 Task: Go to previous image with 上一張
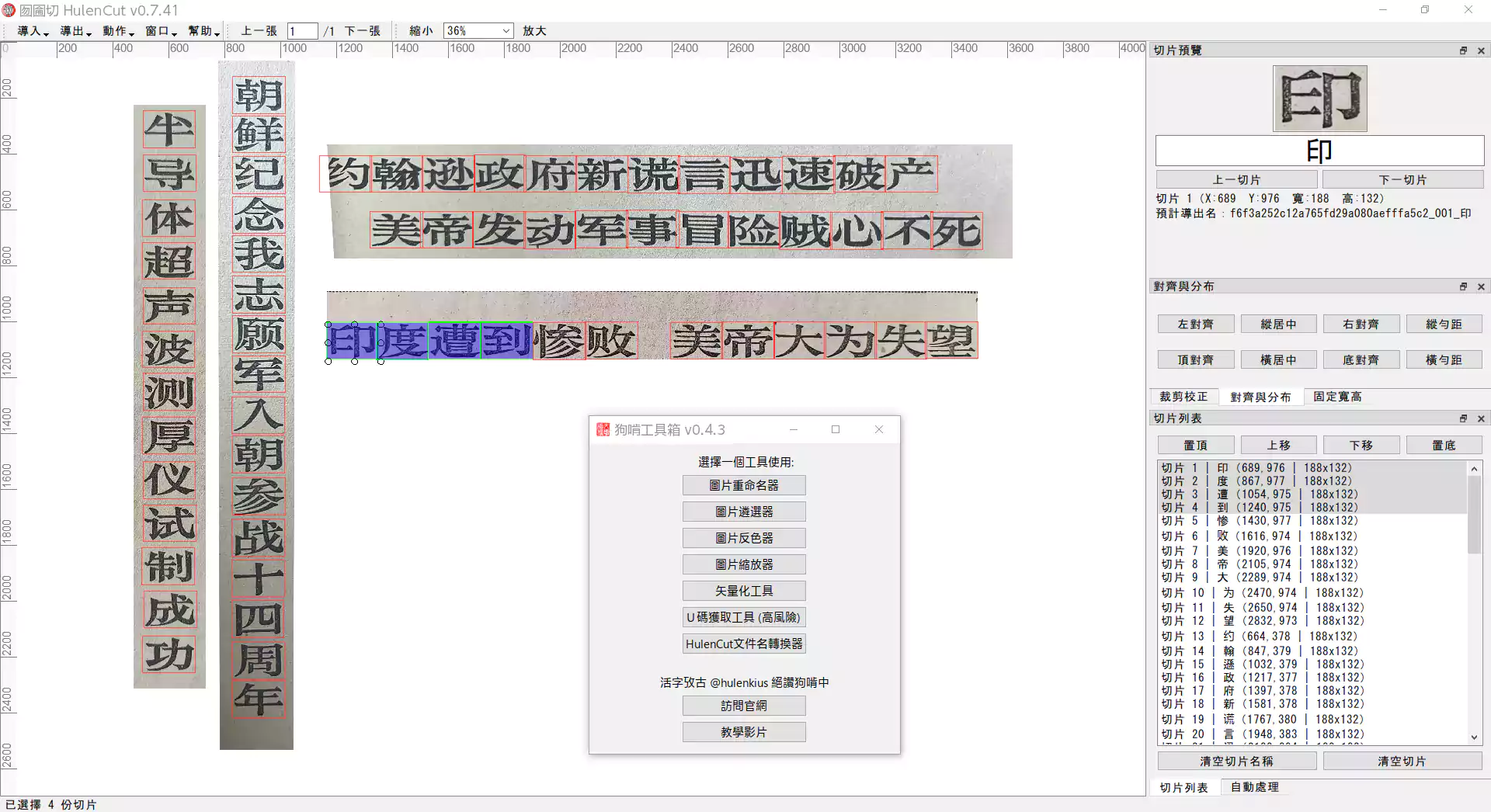(259, 31)
